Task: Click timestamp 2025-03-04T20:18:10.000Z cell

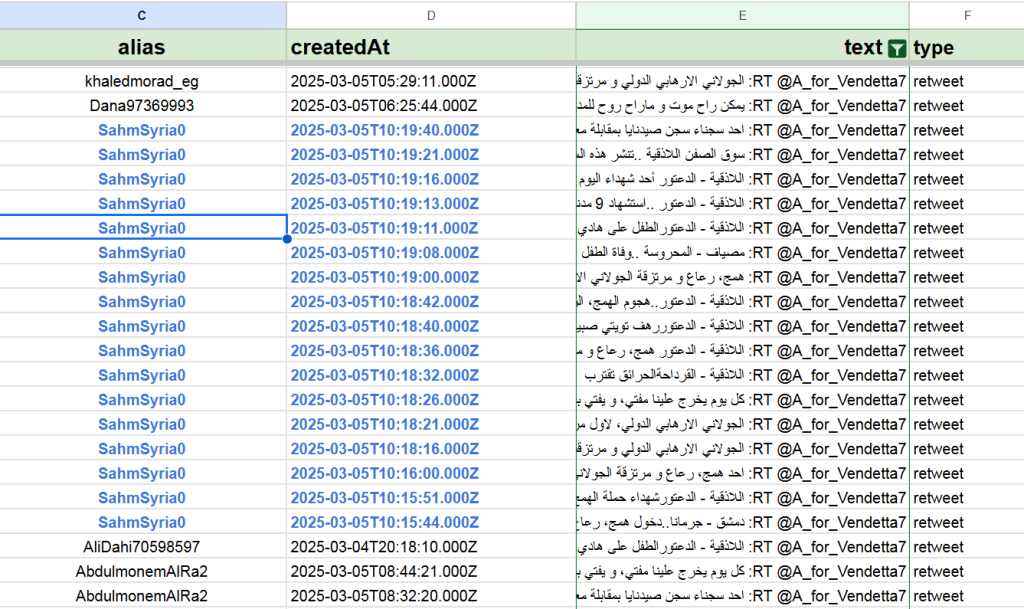Action: pyautogui.click(x=384, y=547)
